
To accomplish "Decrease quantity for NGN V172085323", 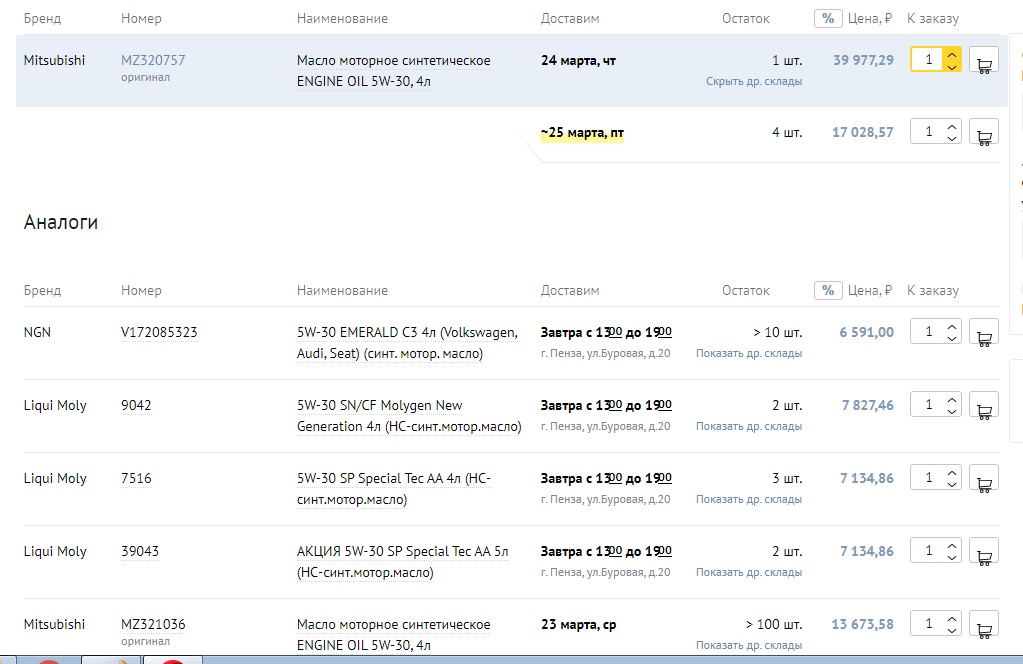I will [x=952, y=339].
